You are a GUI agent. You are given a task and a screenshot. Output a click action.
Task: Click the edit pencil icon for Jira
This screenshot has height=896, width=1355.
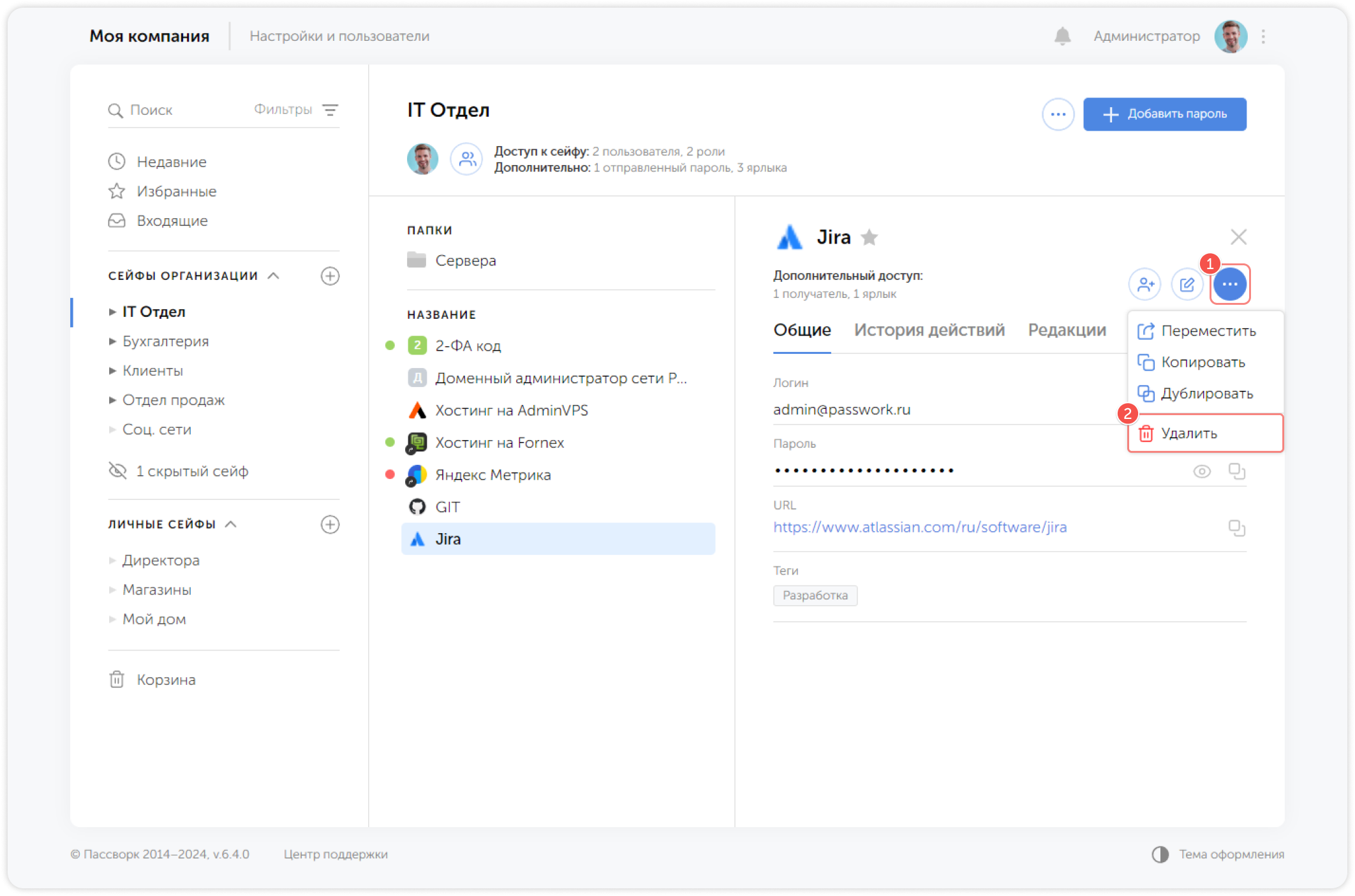[1187, 284]
